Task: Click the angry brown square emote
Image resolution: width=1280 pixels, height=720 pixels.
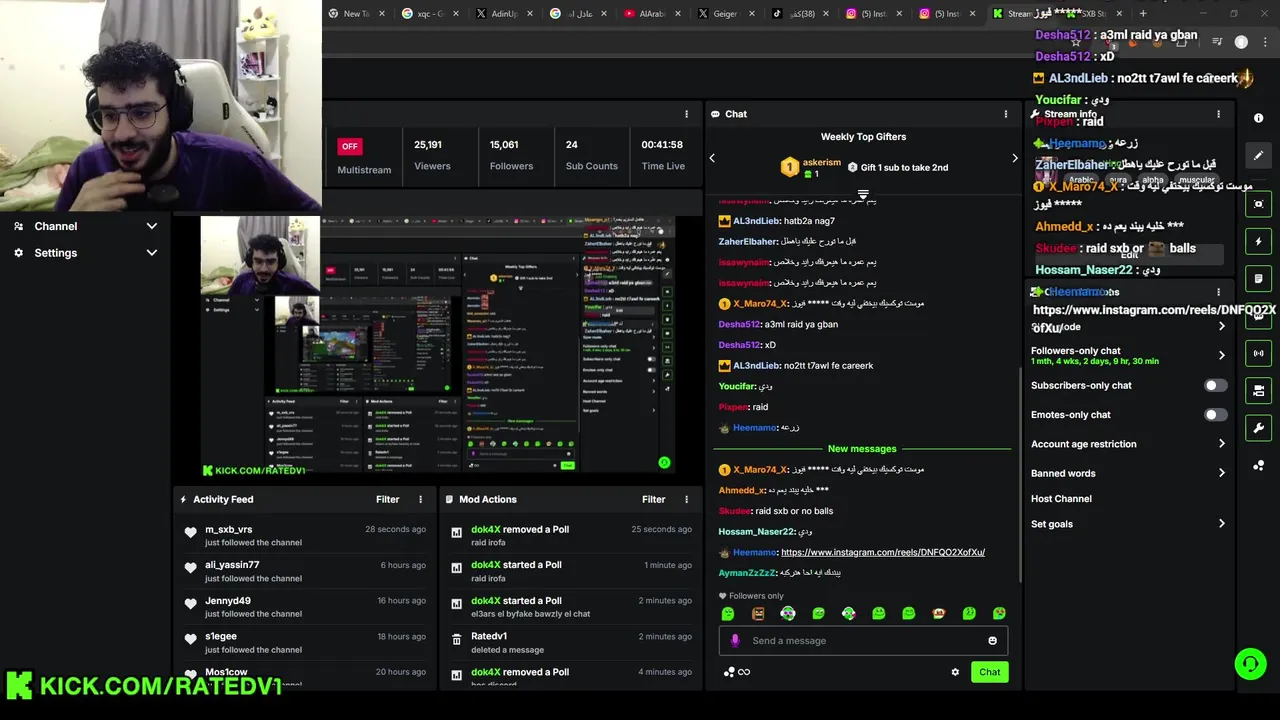Action: tap(758, 613)
